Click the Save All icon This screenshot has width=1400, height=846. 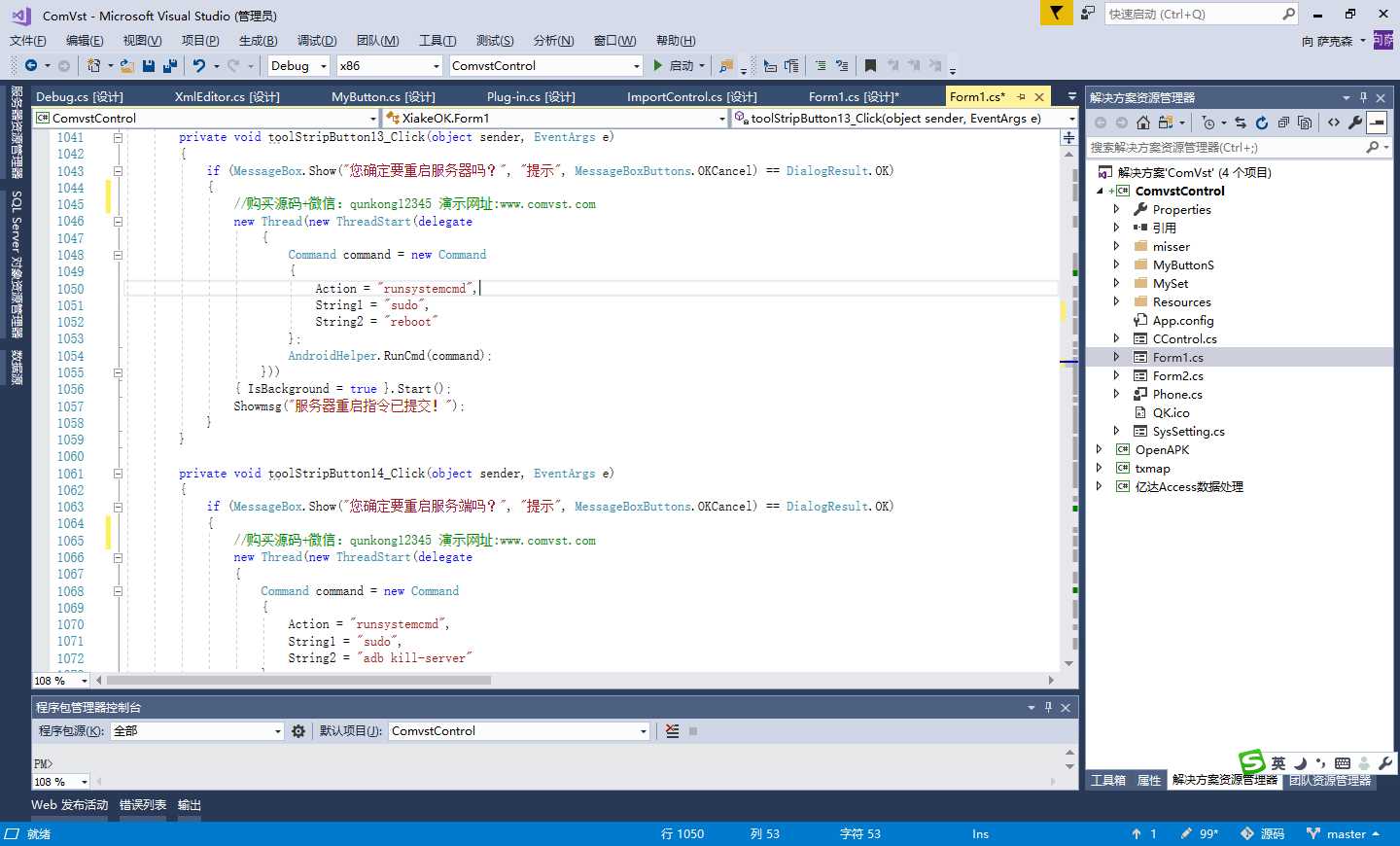(x=170, y=65)
